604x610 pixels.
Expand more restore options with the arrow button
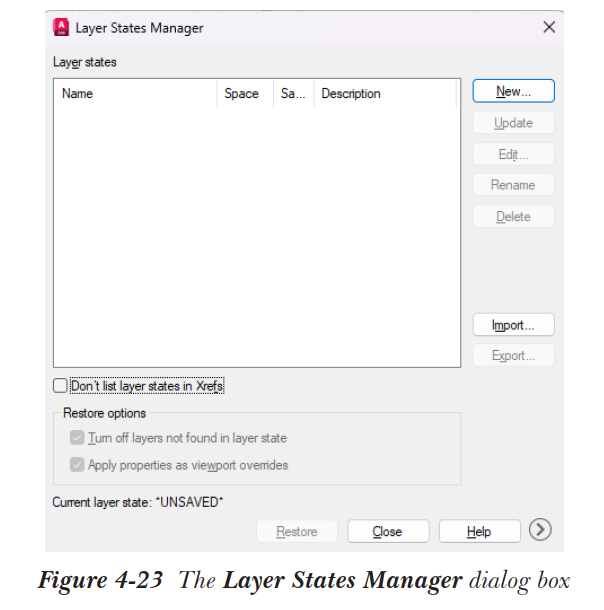tap(540, 530)
